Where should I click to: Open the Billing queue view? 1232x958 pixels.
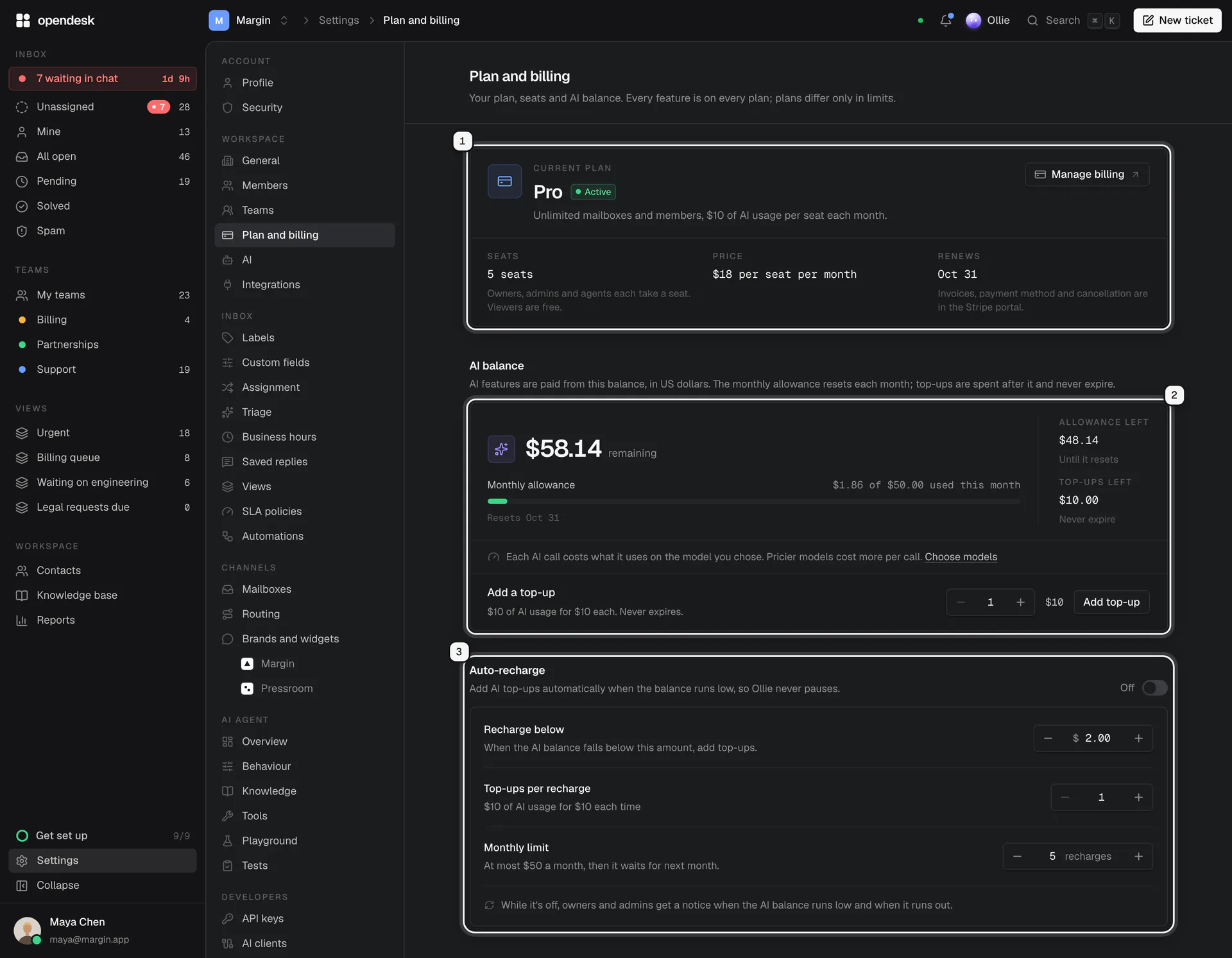point(103,458)
